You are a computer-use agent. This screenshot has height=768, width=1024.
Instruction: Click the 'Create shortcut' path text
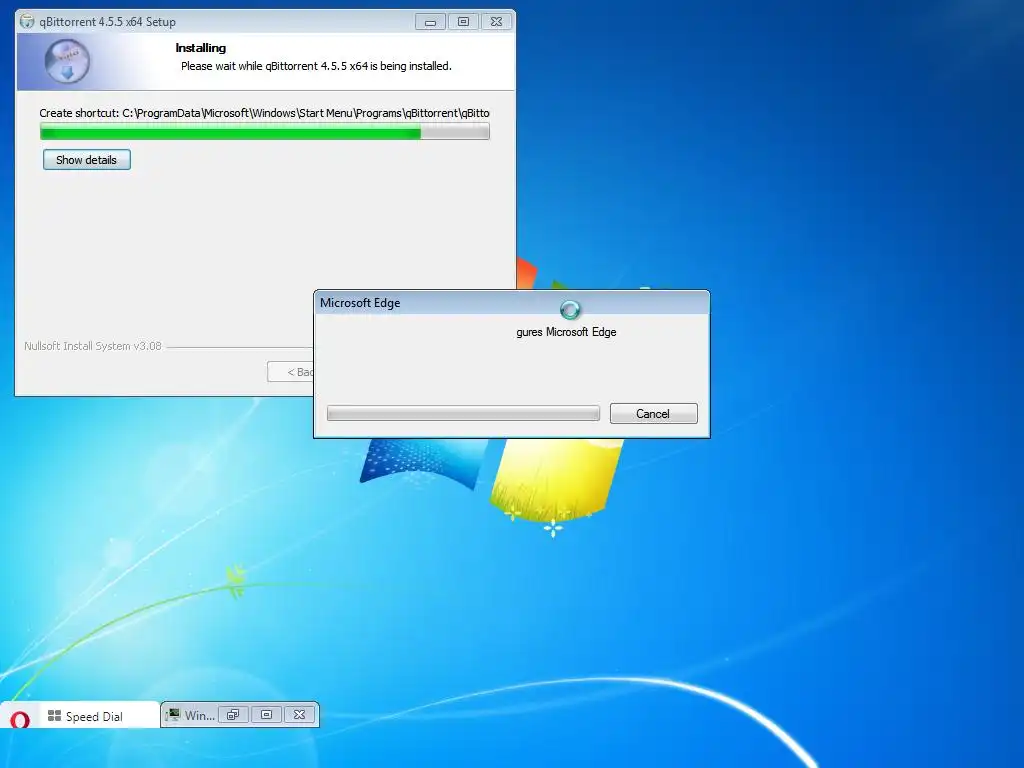264,113
